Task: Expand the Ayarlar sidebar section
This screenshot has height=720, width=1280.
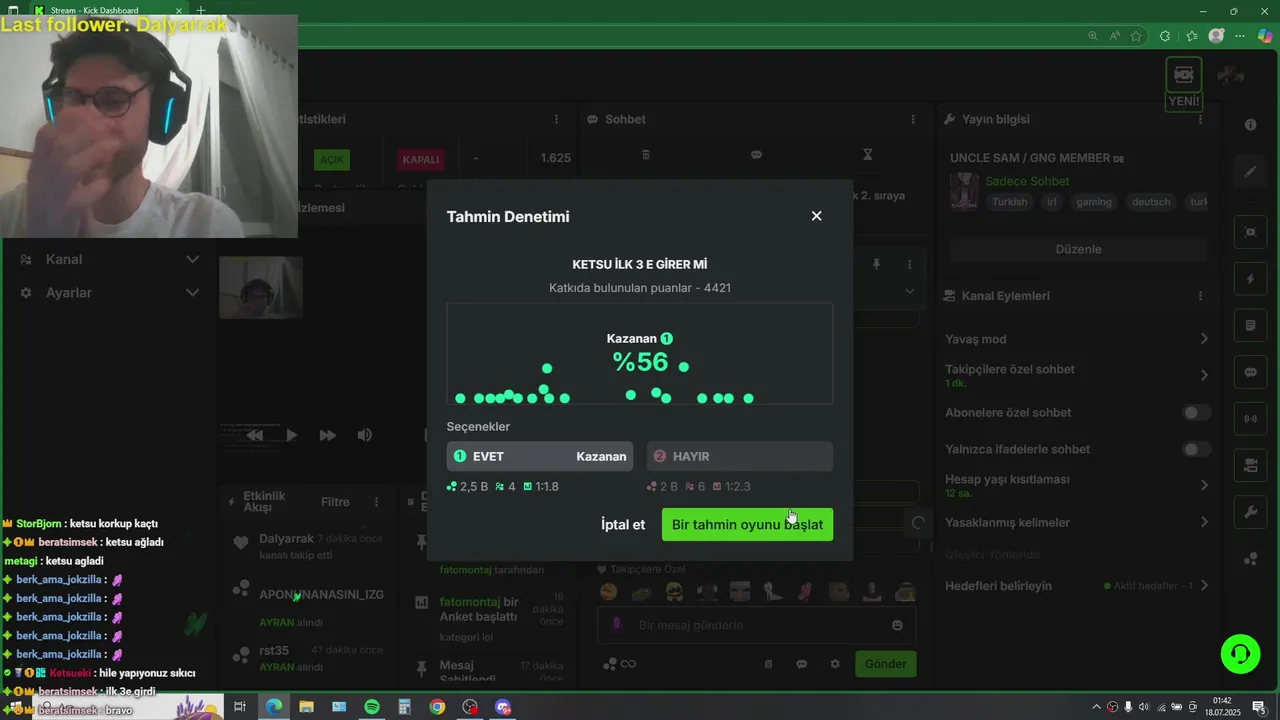Action: click(110, 292)
